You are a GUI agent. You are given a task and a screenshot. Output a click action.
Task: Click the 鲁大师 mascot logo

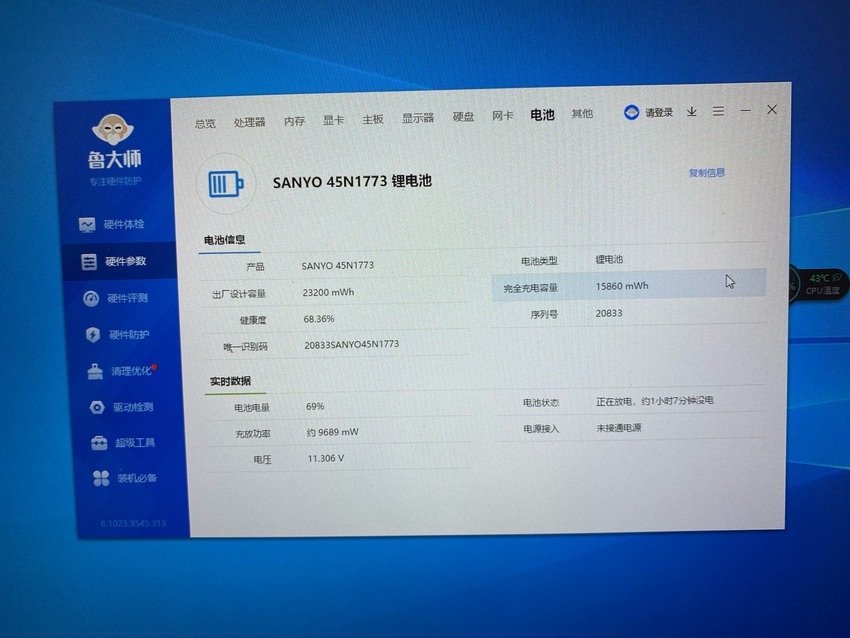point(113,130)
